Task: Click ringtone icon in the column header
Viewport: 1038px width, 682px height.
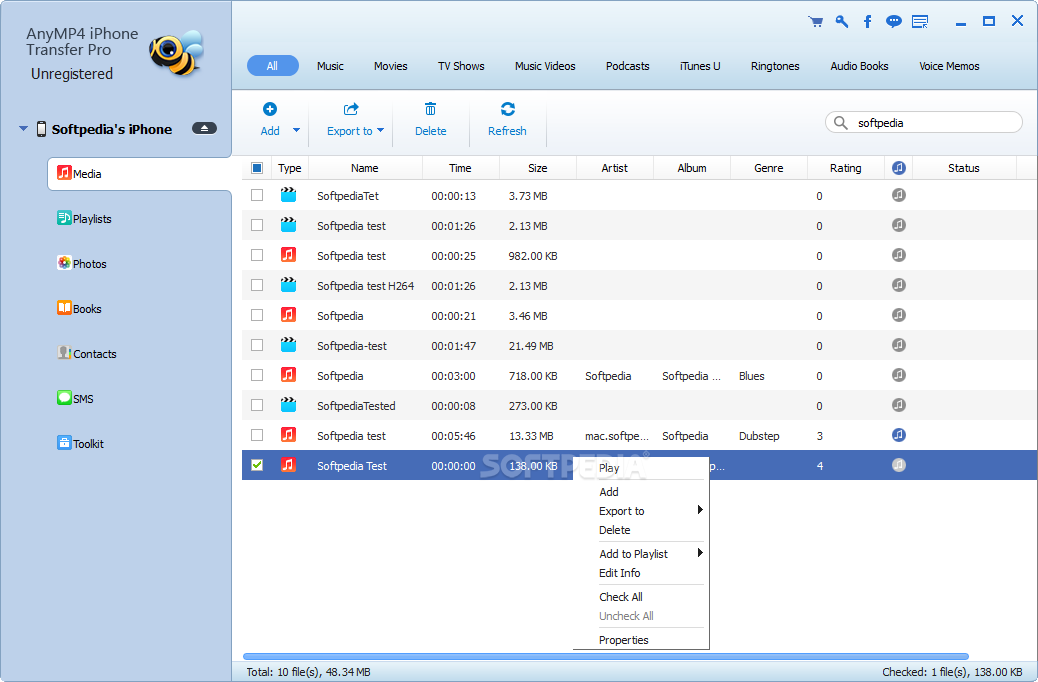Action: tap(898, 168)
